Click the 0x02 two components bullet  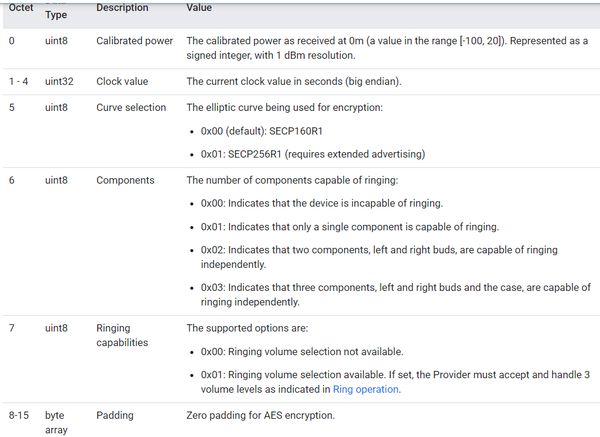click(379, 257)
